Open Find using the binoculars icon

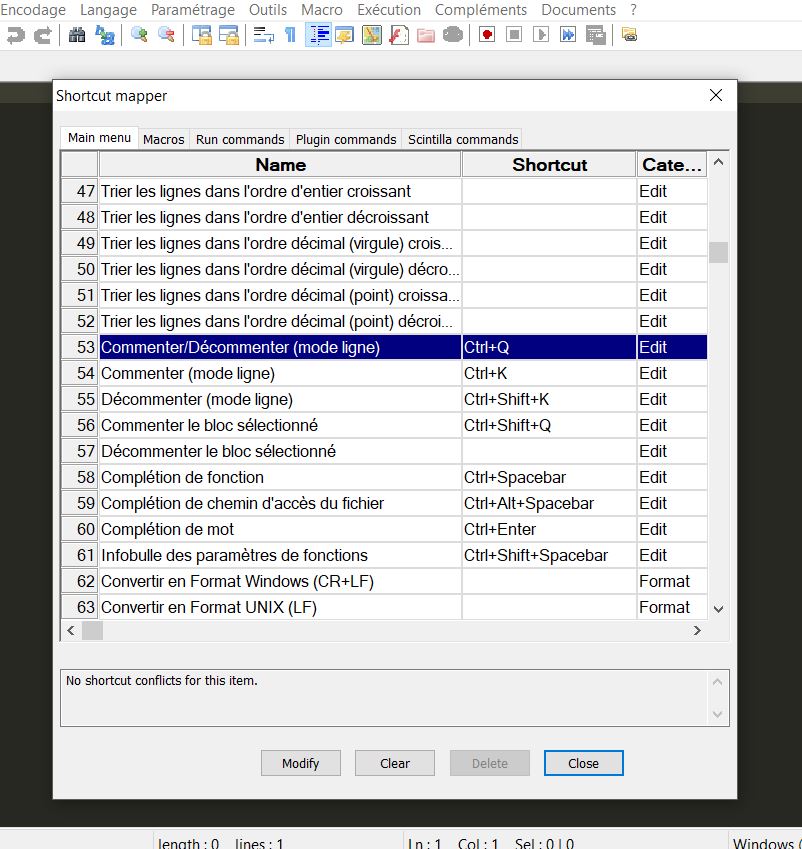pos(76,34)
